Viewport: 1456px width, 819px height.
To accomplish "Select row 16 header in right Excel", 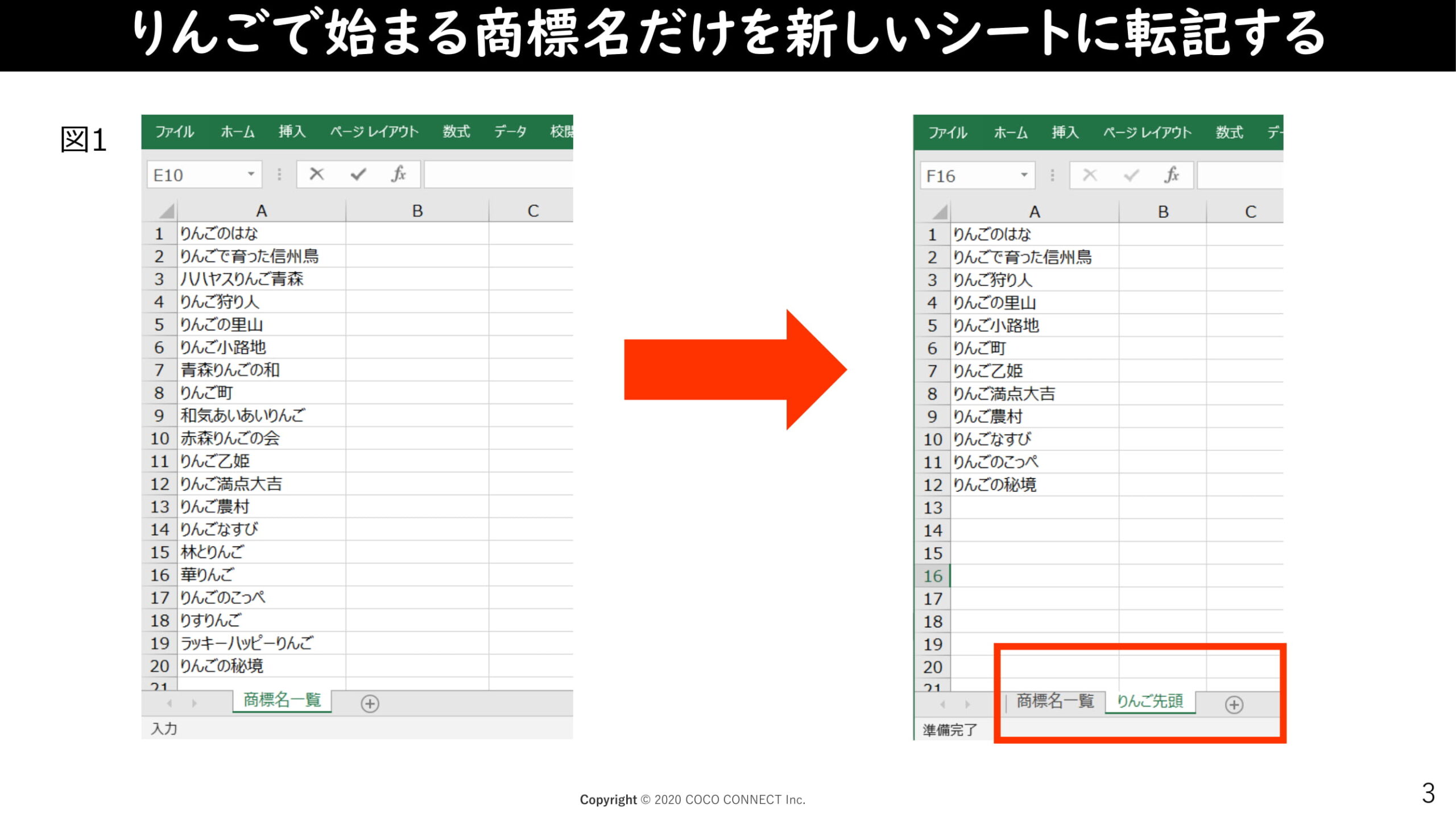I will (932, 576).
